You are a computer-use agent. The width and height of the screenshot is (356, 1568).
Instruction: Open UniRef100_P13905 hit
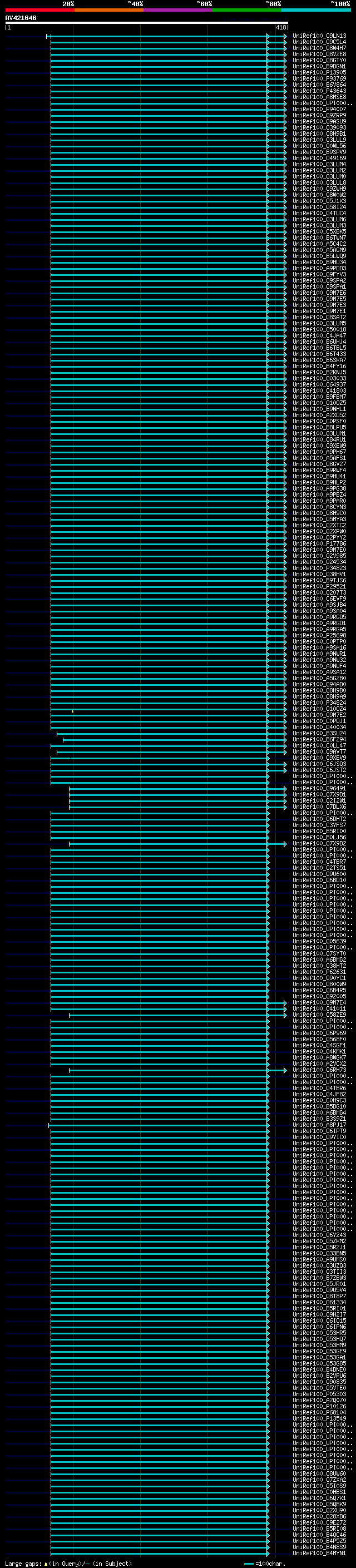319,72
